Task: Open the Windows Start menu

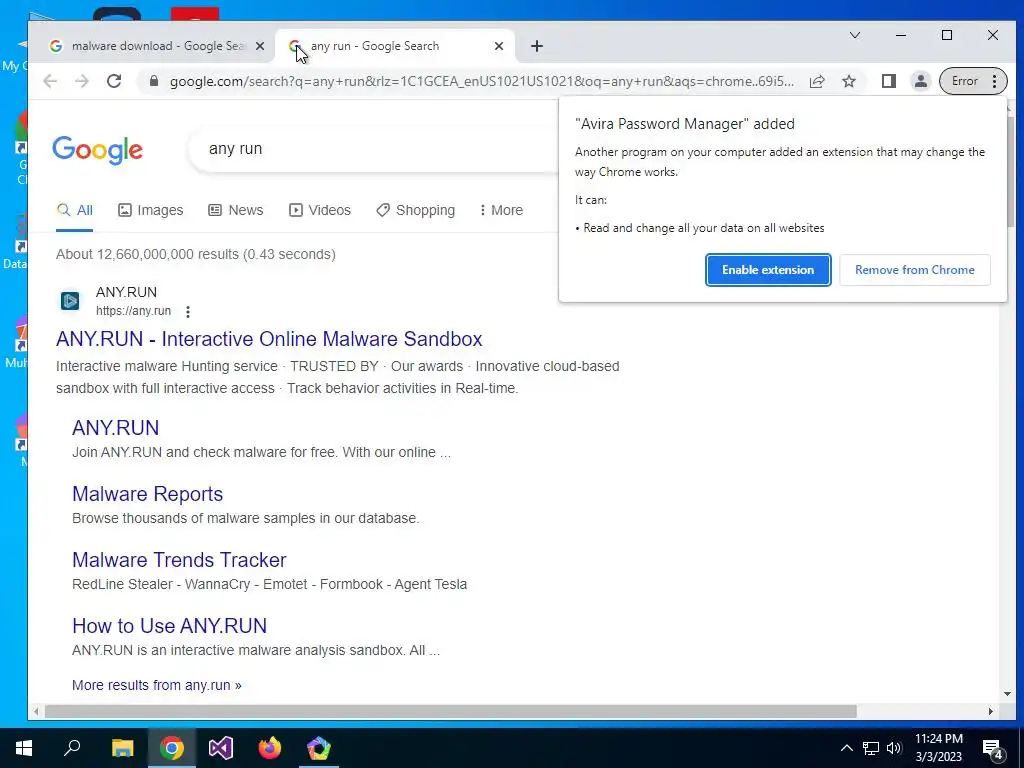Action: pos(24,748)
